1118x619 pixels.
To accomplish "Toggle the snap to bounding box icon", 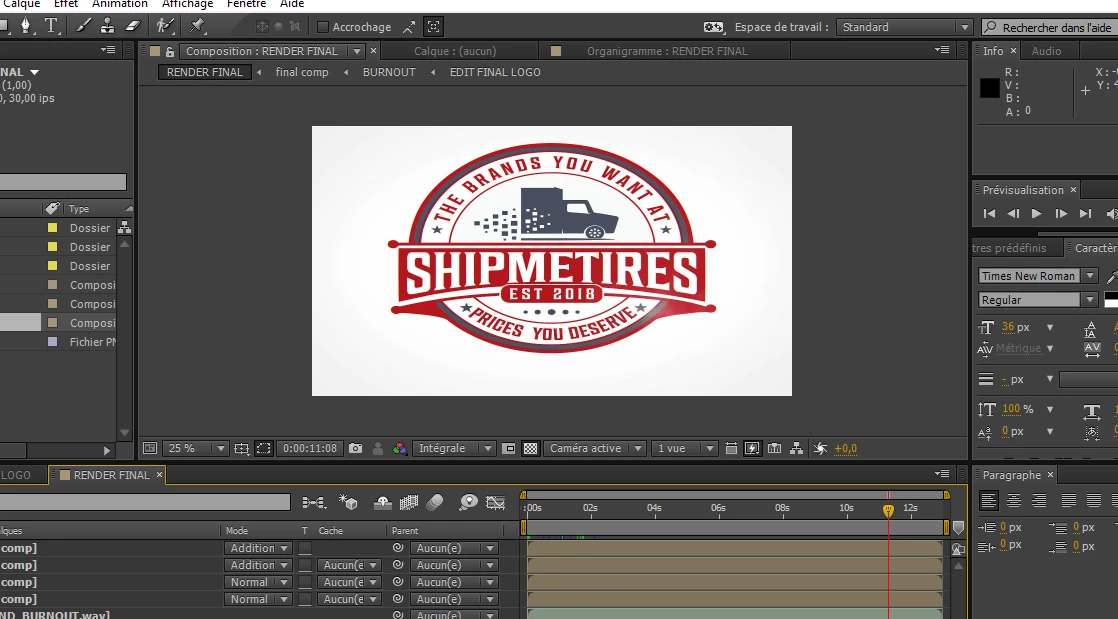I will [434, 27].
